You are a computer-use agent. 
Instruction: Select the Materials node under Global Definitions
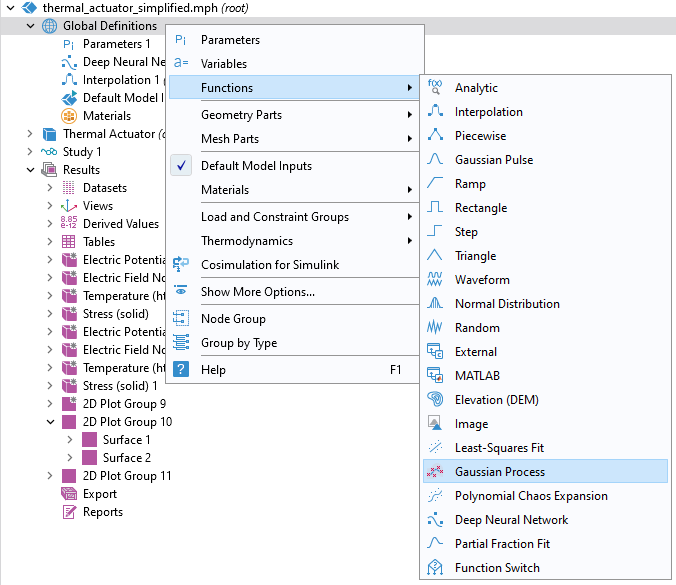tap(106, 116)
